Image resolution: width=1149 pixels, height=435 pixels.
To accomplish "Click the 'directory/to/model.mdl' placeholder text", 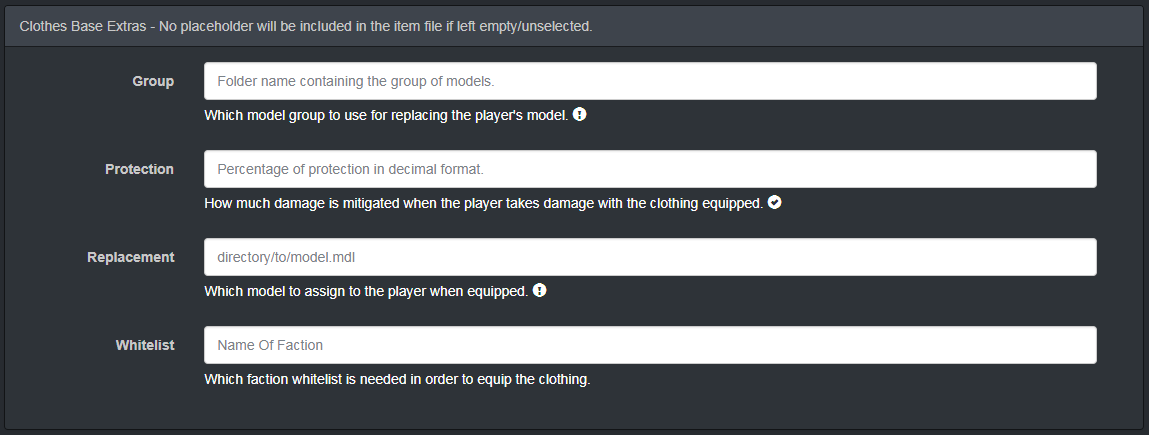I will tap(286, 257).
